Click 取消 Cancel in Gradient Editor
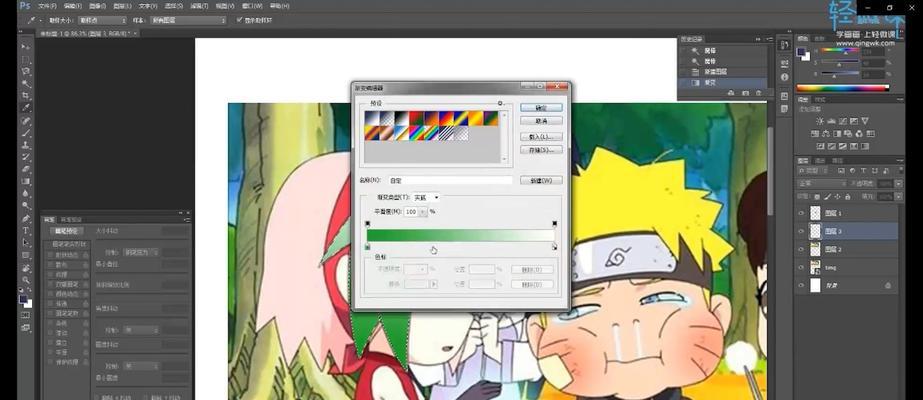The image size is (923, 400). coord(541,121)
